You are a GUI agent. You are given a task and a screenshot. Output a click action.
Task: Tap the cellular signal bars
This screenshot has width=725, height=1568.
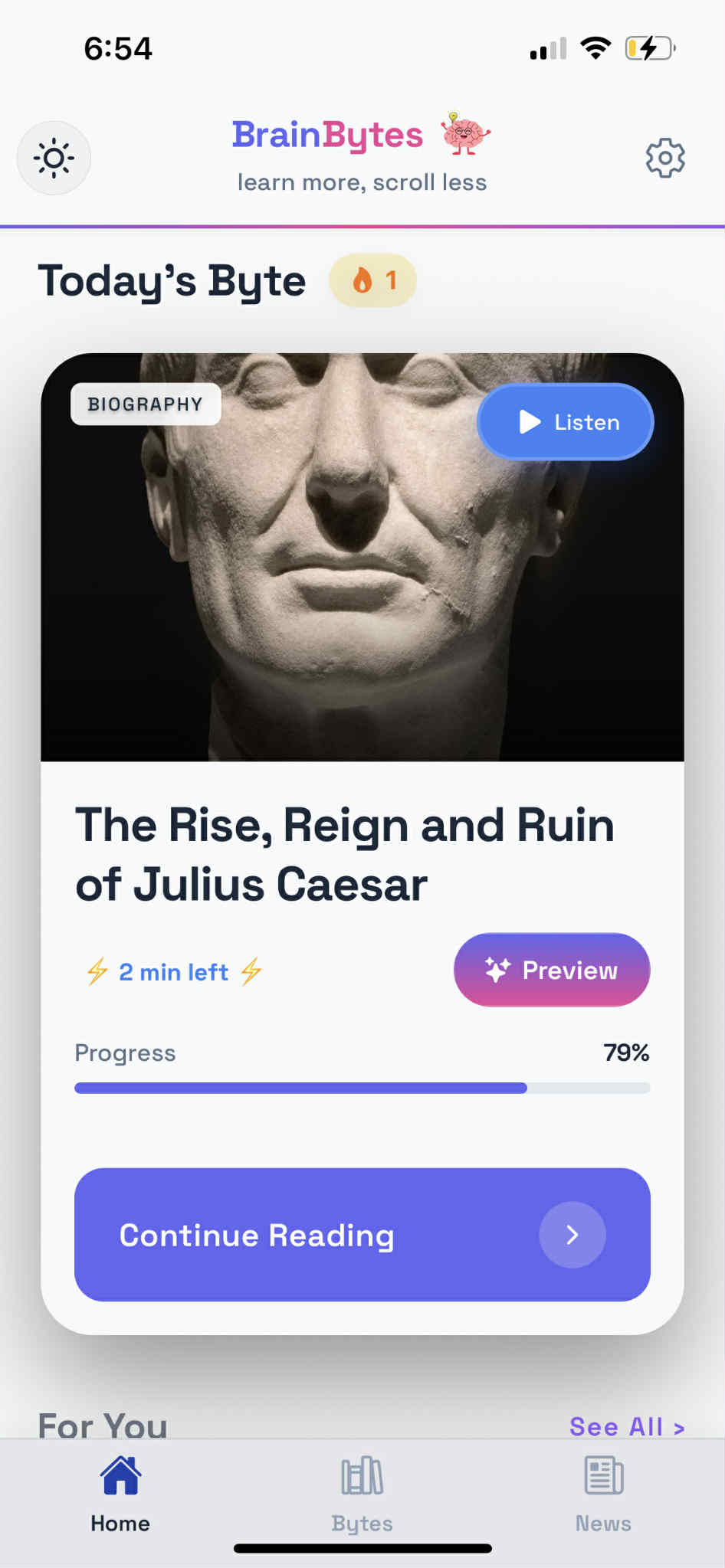(548, 48)
